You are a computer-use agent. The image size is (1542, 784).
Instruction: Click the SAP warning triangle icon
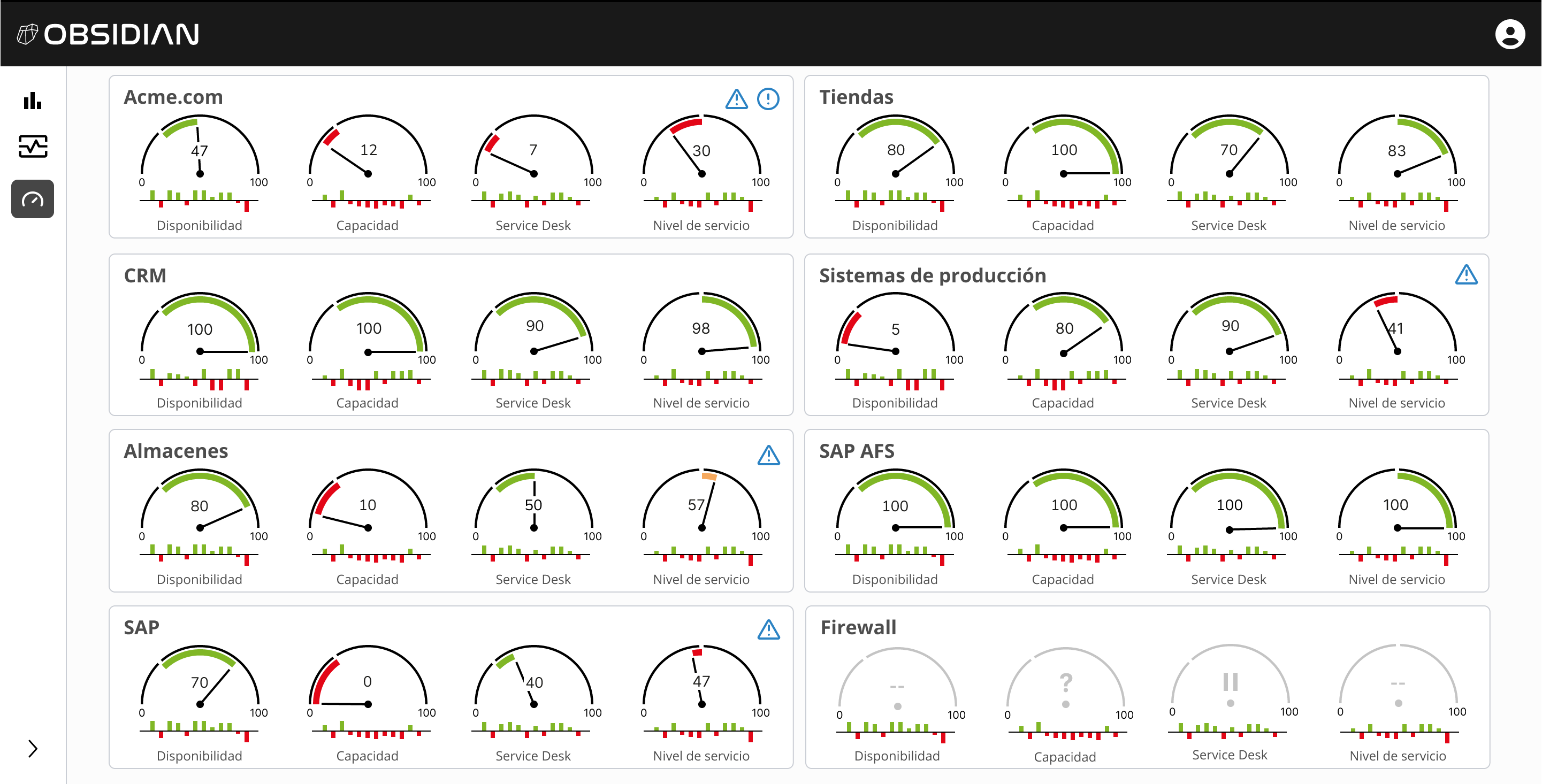coord(769,629)
